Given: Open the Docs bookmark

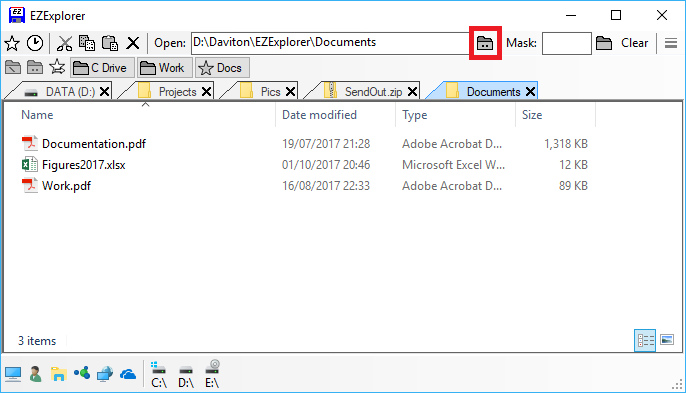Looking at the screenshot, I should point(222,68).
